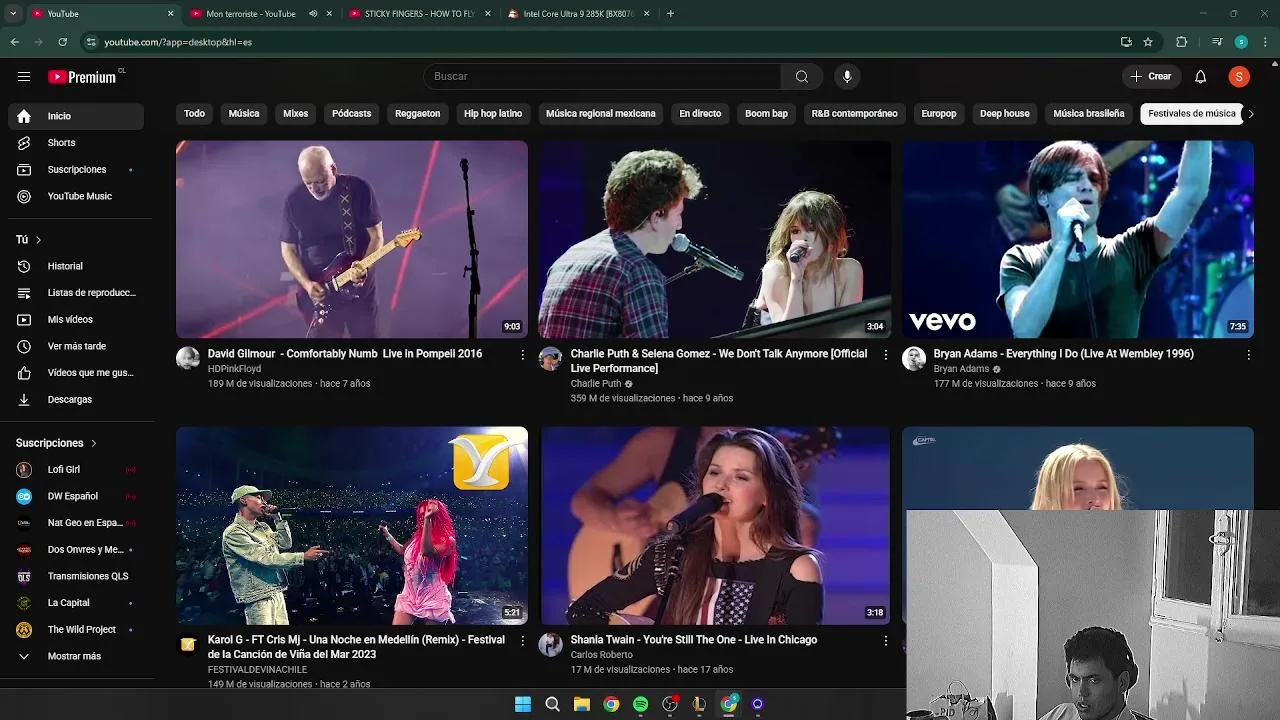Open OBS Studio from the taskbar
The image size is (1280, 720).
pyautogui.click(x=670, y=704)
